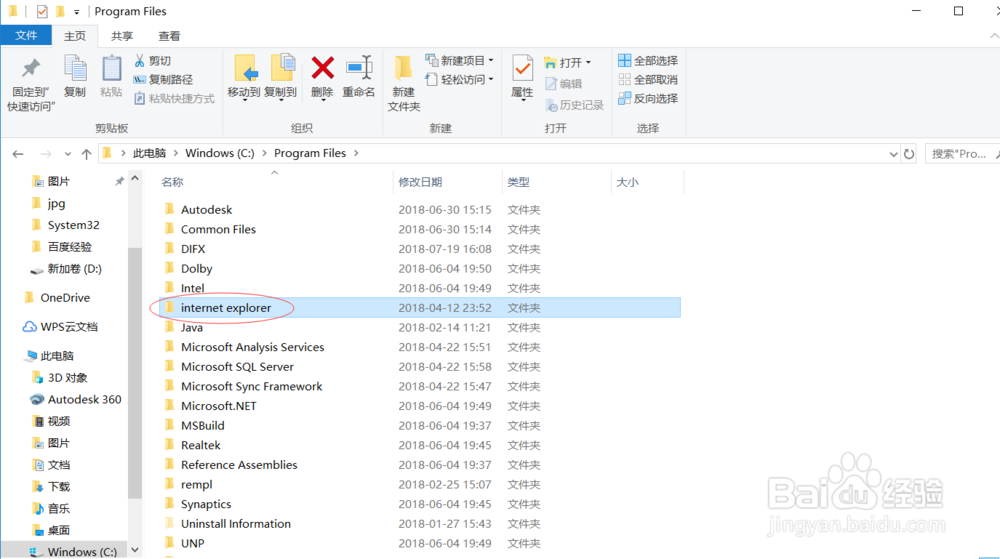Select the Reference Assemblies folder

coord(420,465)
